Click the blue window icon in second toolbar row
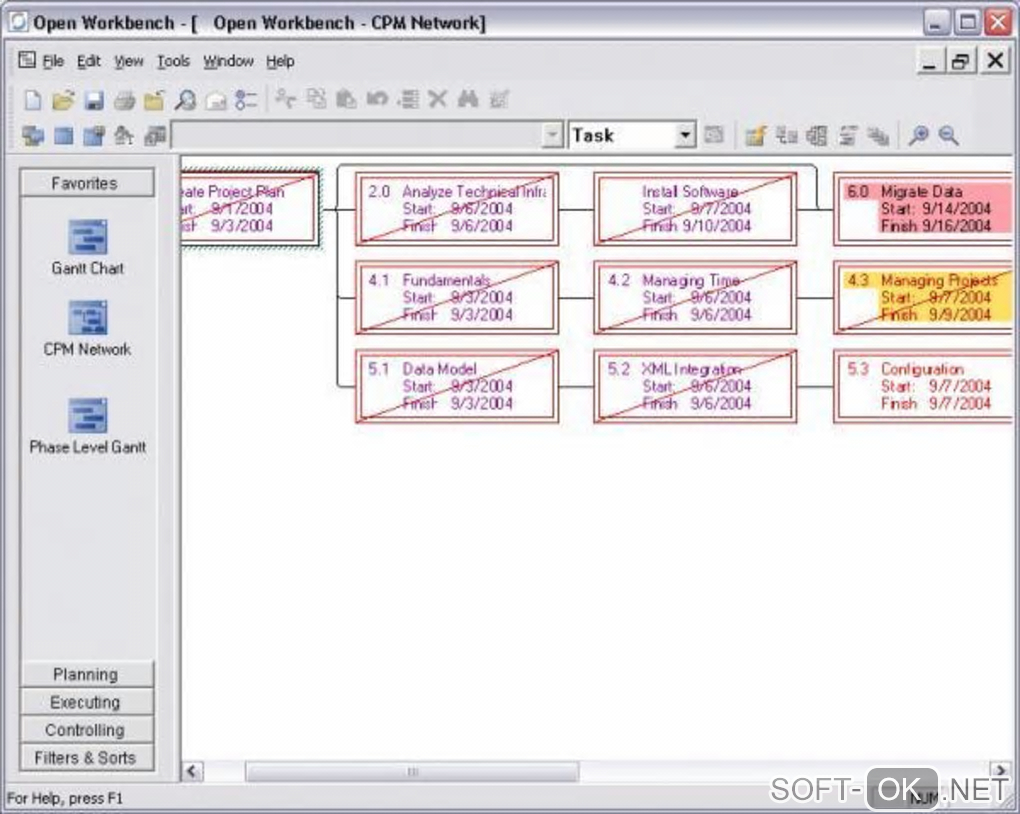 (x=64, y=135)
